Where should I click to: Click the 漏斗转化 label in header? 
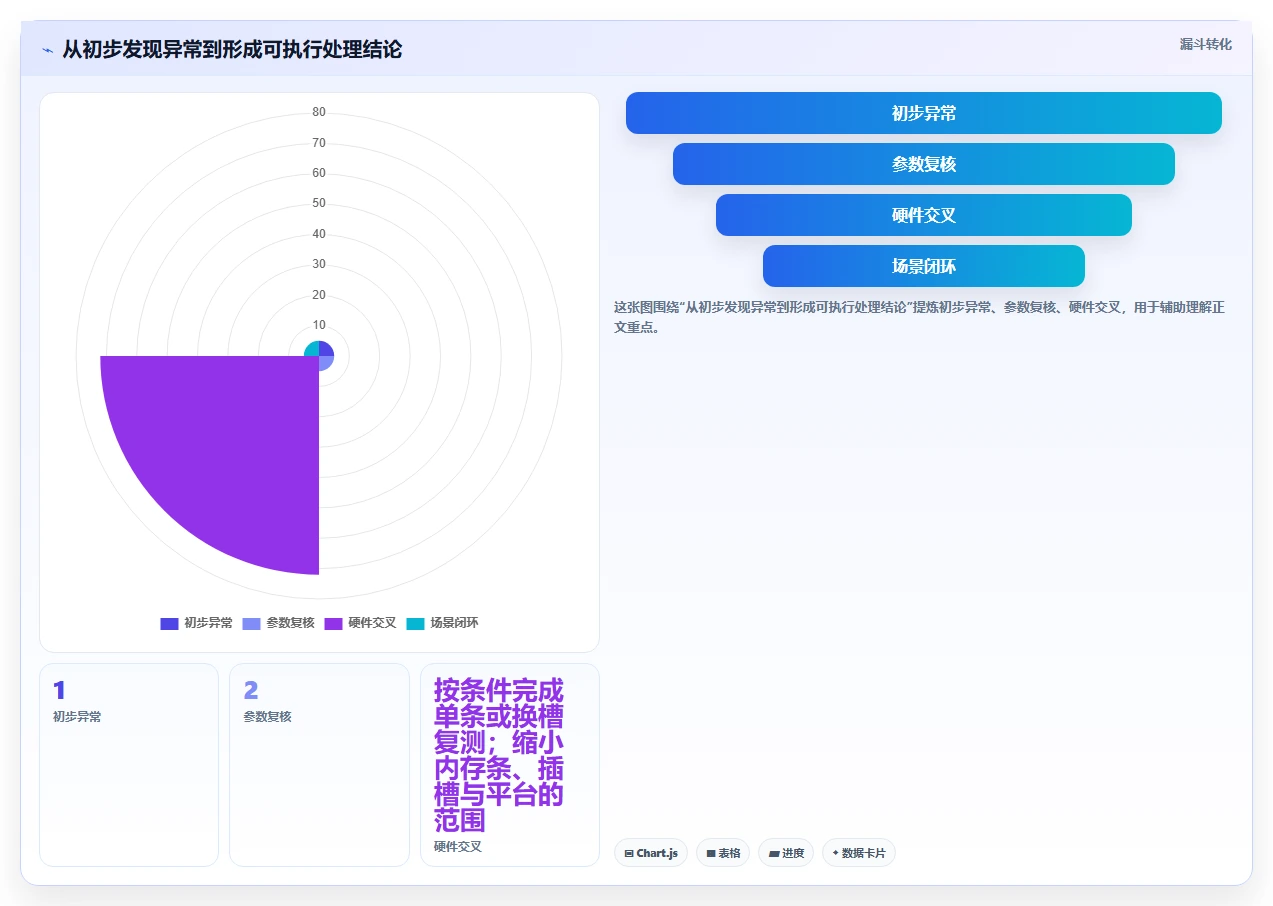pyautogui.click(x=1205, y=45)
